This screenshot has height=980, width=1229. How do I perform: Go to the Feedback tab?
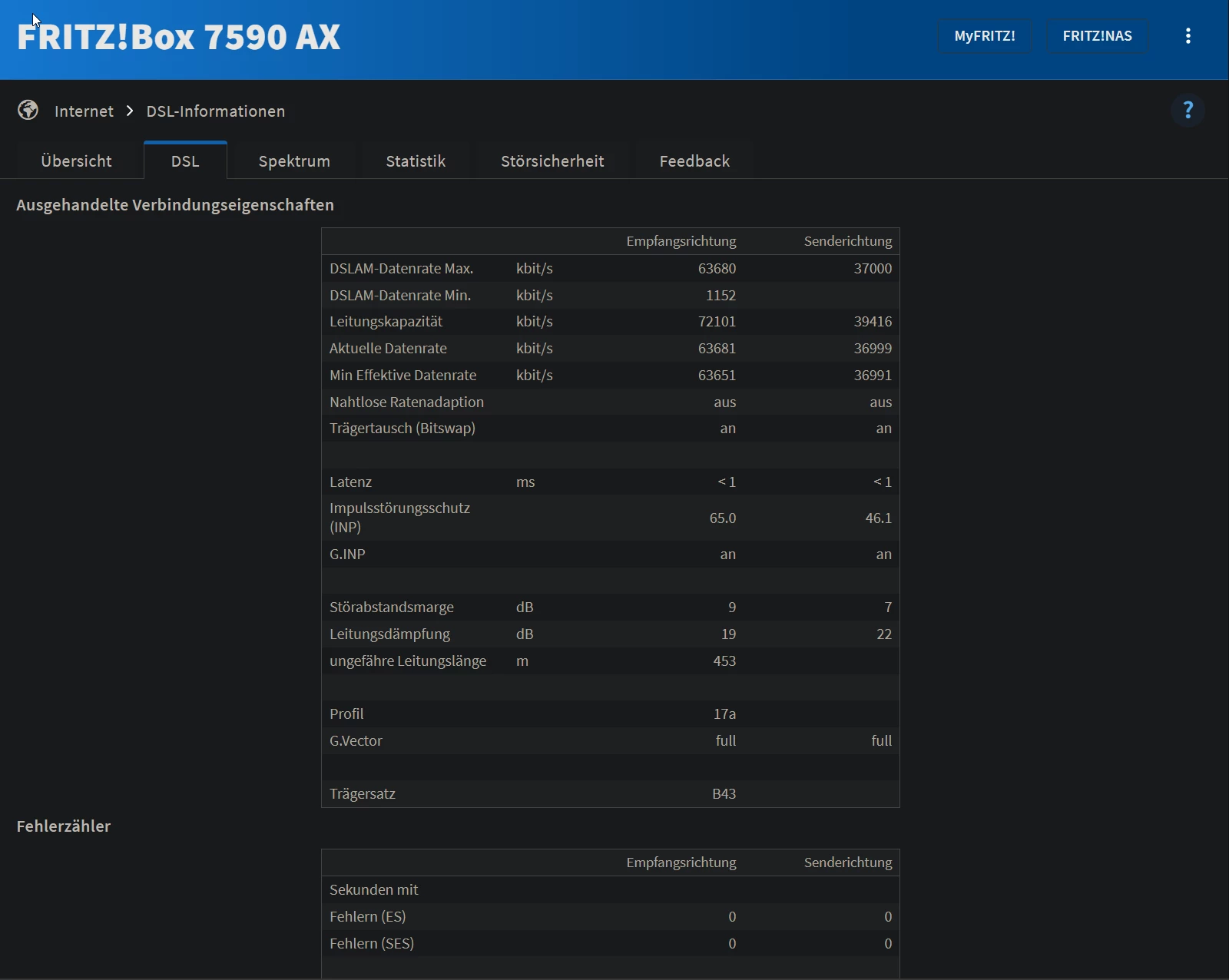point(694,161)
